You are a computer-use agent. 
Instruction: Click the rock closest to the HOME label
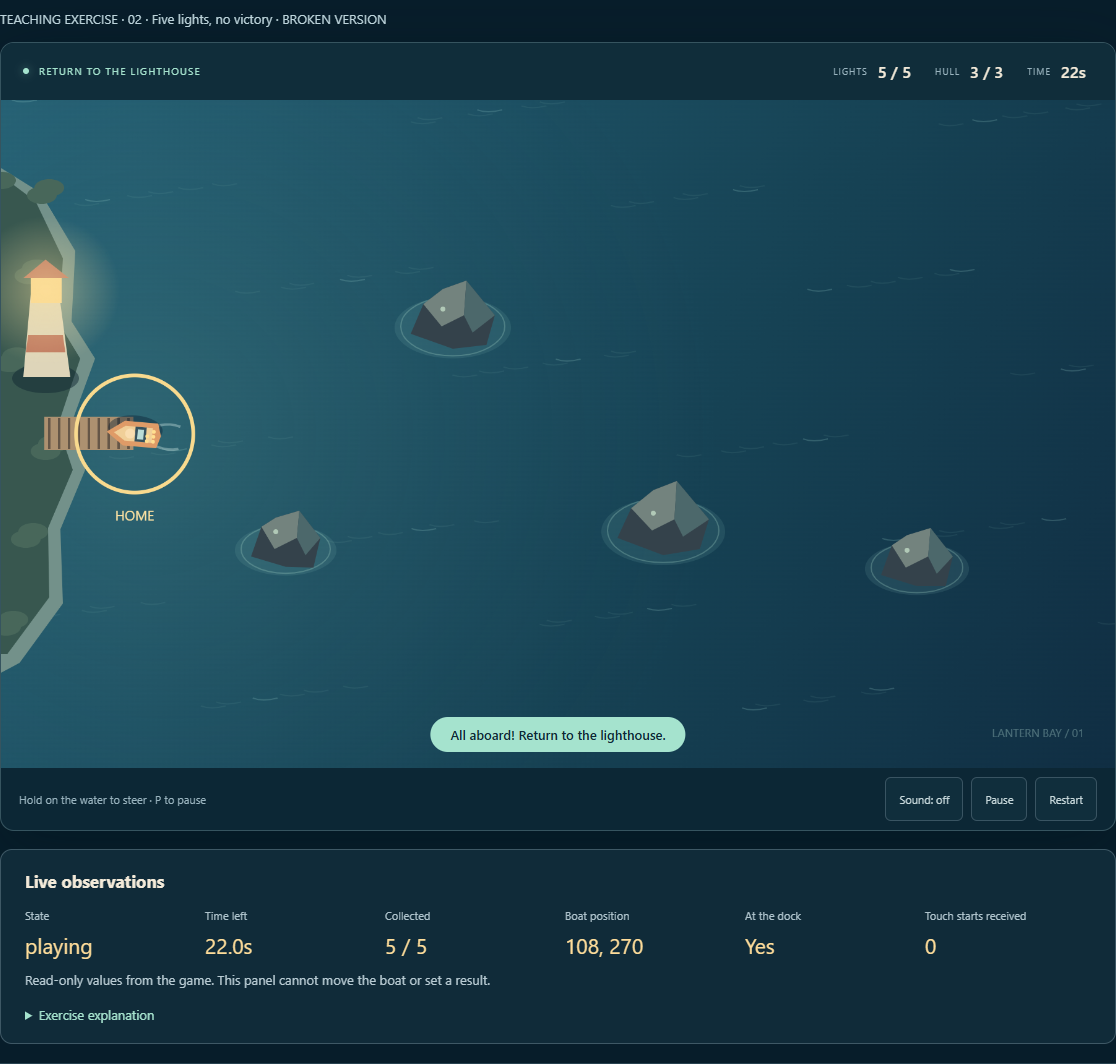pyautogui.click(x=286, y=541)
